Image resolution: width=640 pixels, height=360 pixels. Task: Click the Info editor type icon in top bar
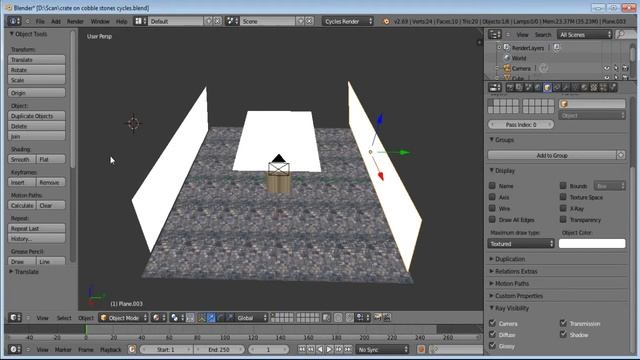(x=14, y=21)
